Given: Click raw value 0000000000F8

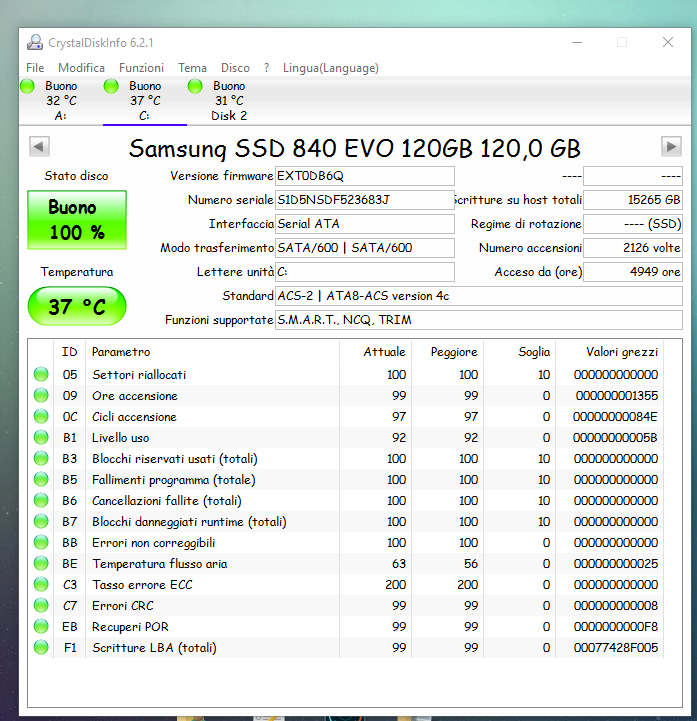Looking at the screenshot, I should [x=616, y=627].
